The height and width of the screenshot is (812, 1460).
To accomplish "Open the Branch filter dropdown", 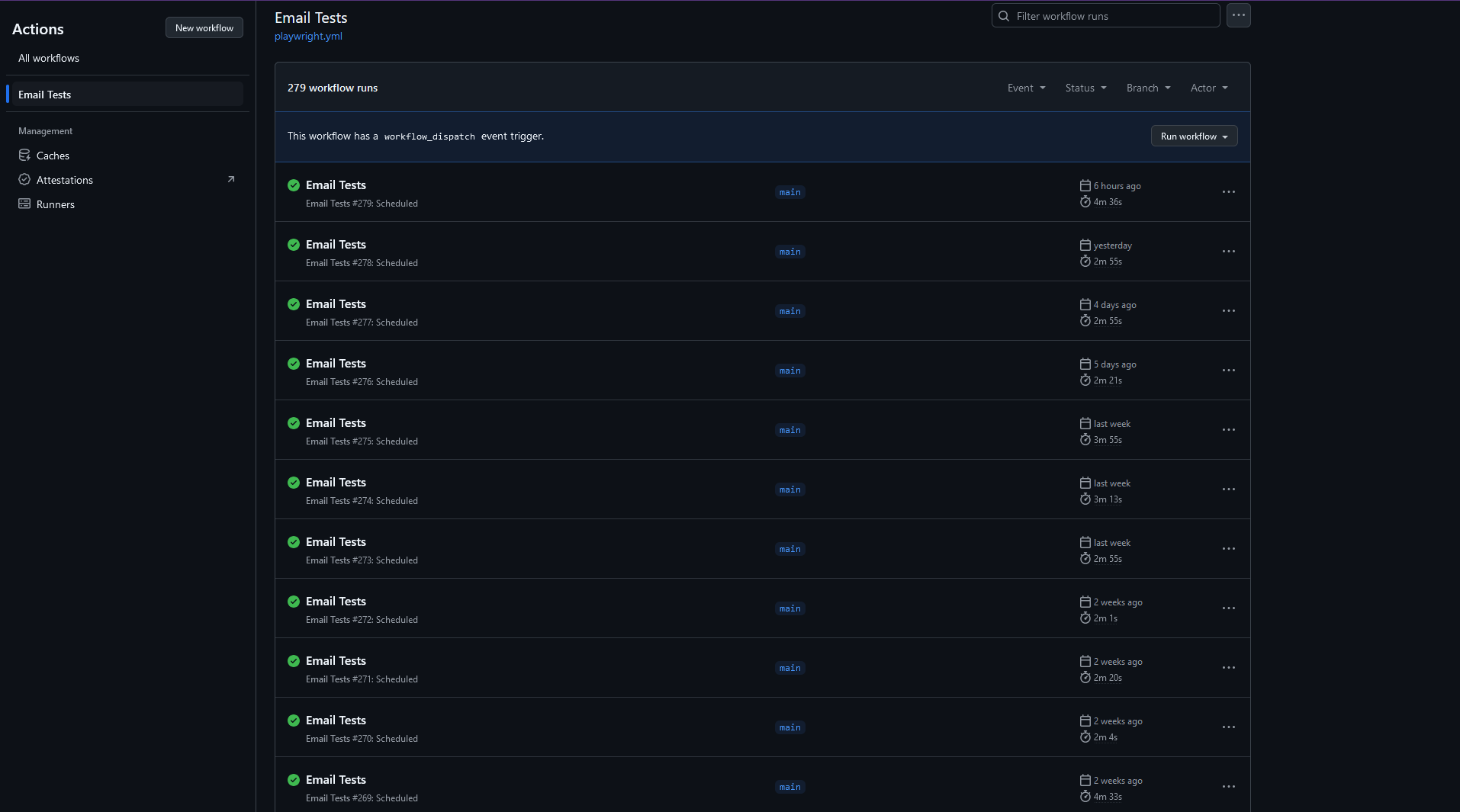I will (x=1148, y=88).
